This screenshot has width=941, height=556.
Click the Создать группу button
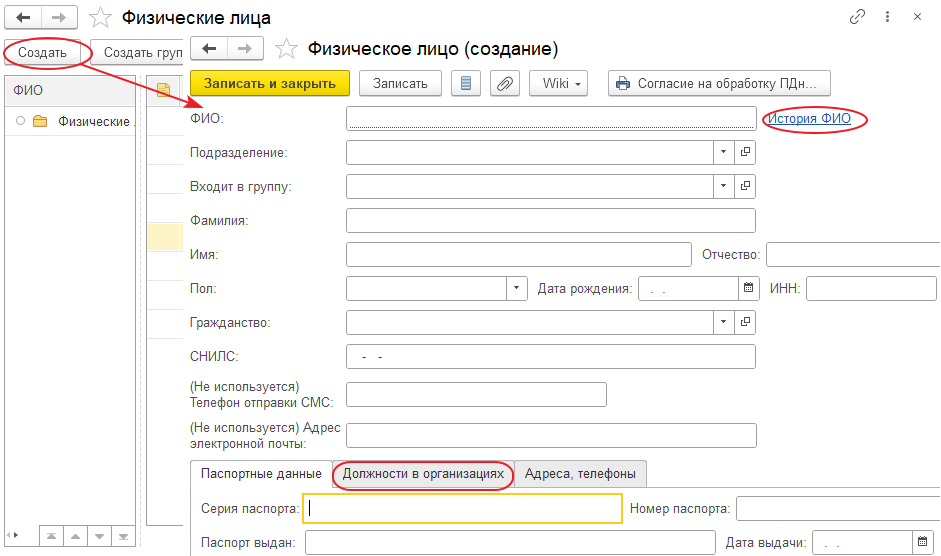(138, 53)
